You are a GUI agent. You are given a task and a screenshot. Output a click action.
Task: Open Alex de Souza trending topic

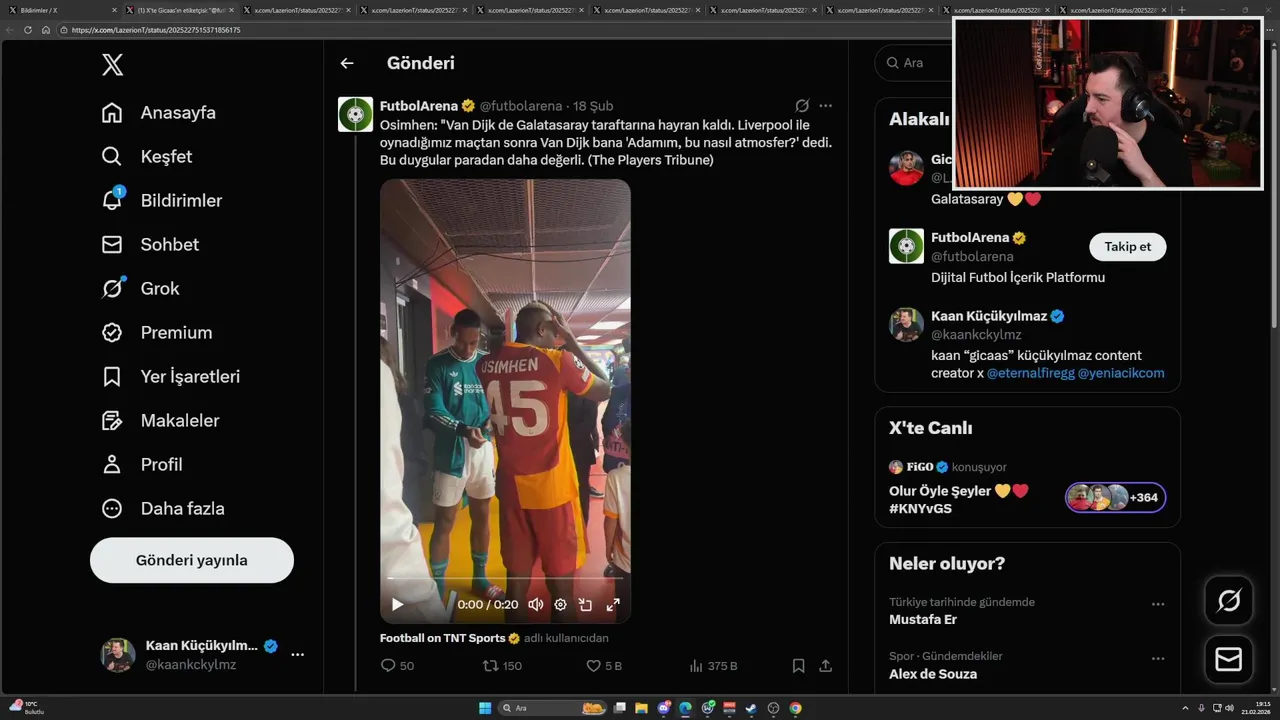(x=933, y=673)
